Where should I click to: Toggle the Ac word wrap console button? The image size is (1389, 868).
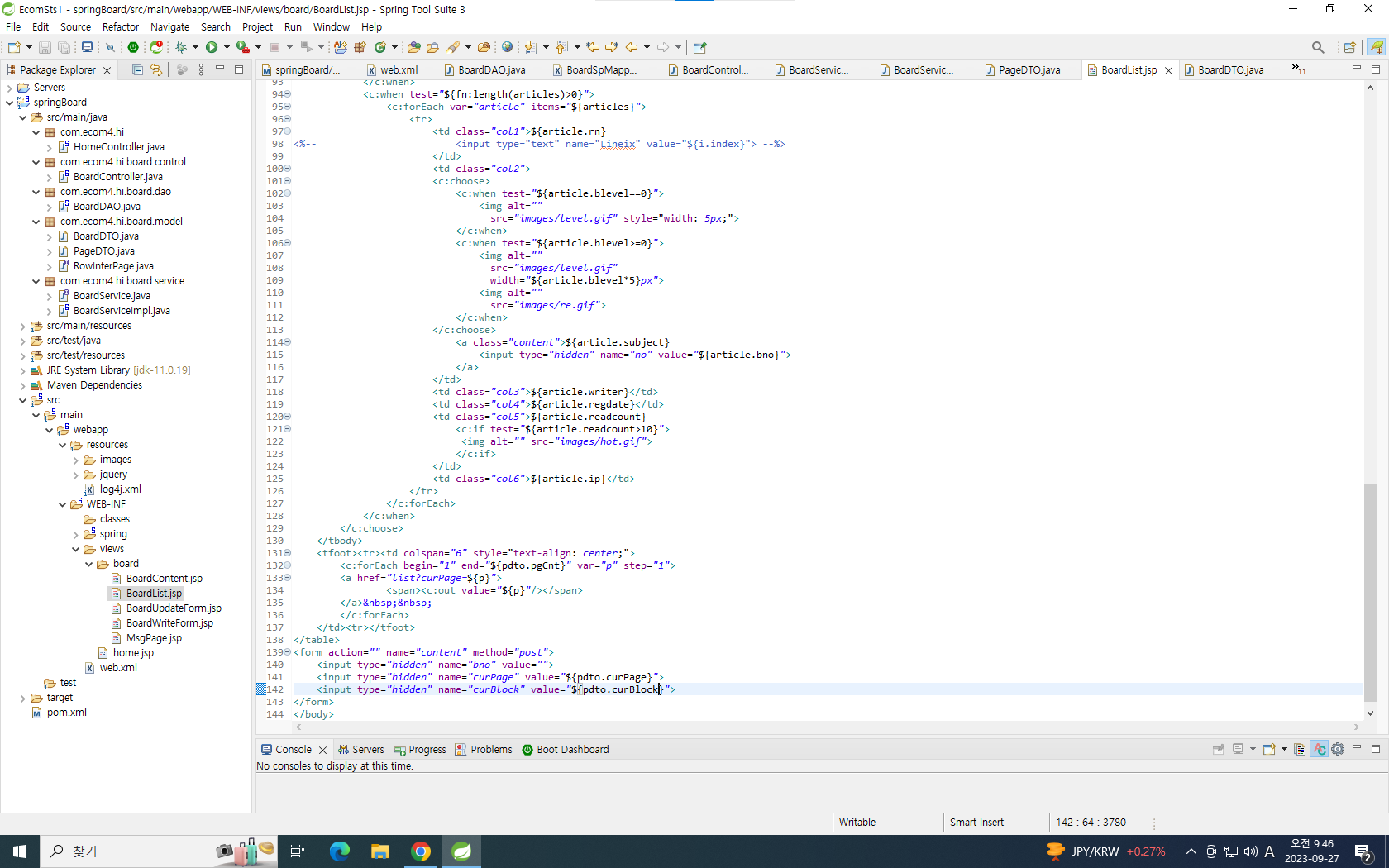coord(1319,749)
